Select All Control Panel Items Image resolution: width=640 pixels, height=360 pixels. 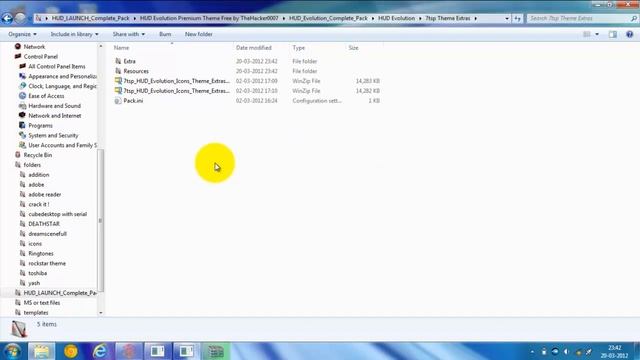(57, 67)
